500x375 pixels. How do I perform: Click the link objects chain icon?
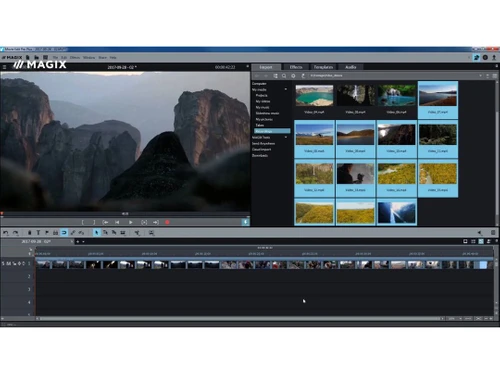coord(73,233)
